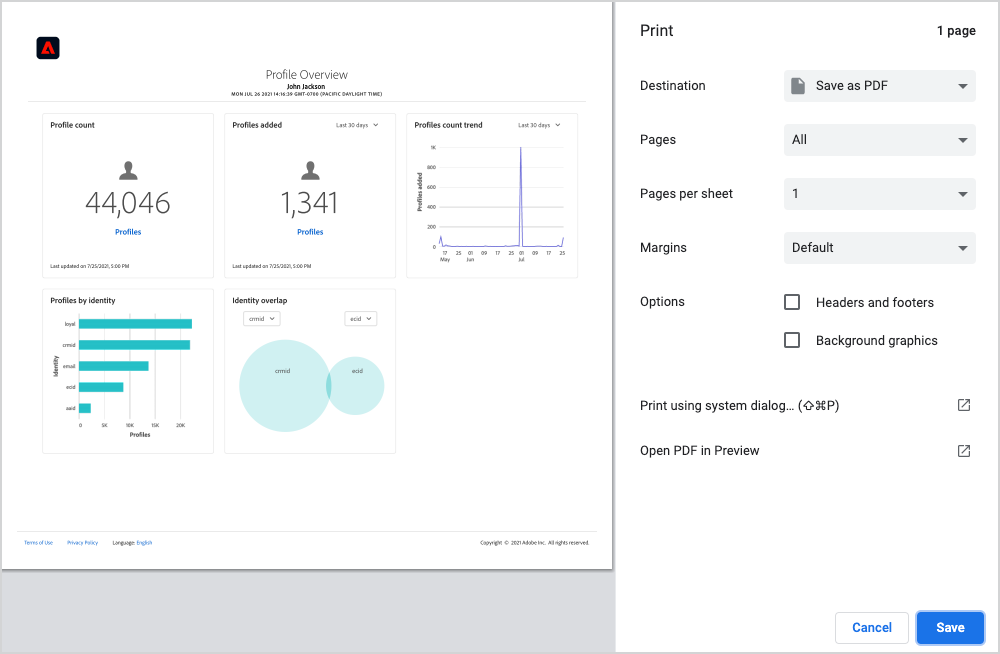Click the Save button
Screen dimensions: 1000x654
(x=950, y=628)
